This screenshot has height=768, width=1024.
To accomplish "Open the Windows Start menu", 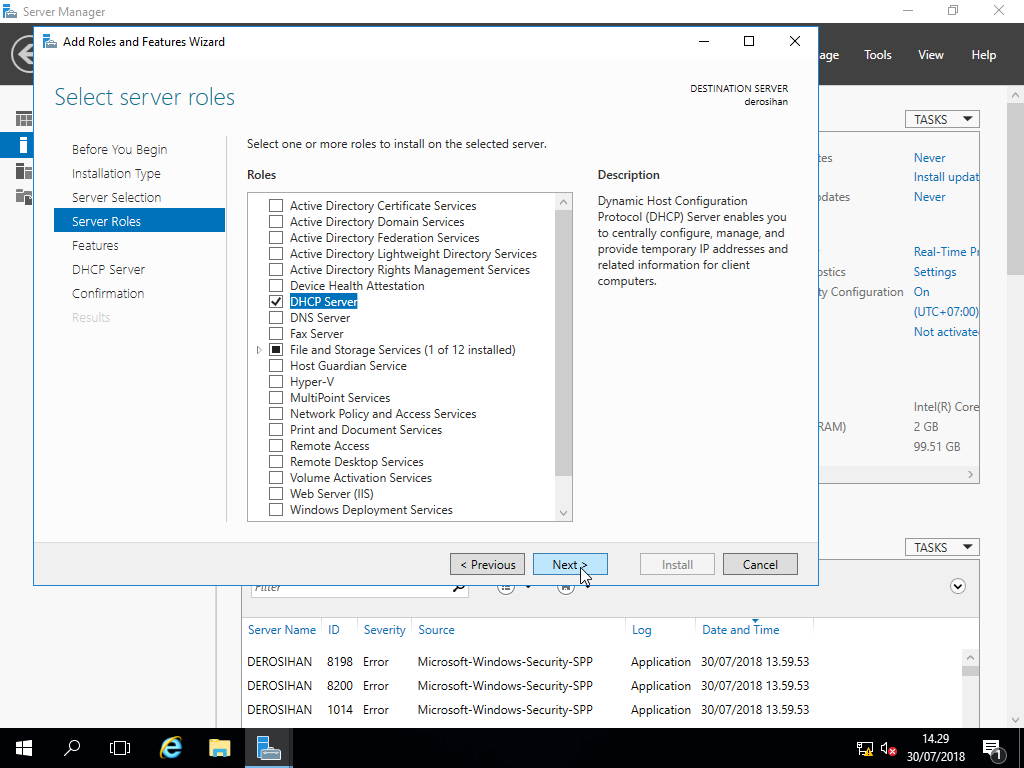I will 24,748.
